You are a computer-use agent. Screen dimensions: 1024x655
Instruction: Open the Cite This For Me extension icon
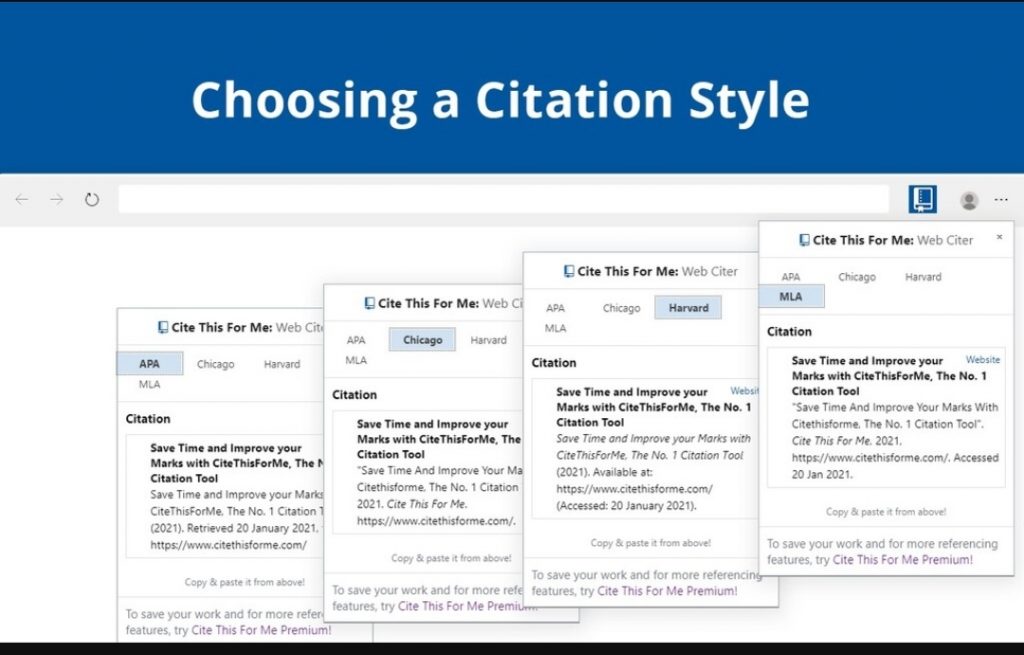click(922, 199)
